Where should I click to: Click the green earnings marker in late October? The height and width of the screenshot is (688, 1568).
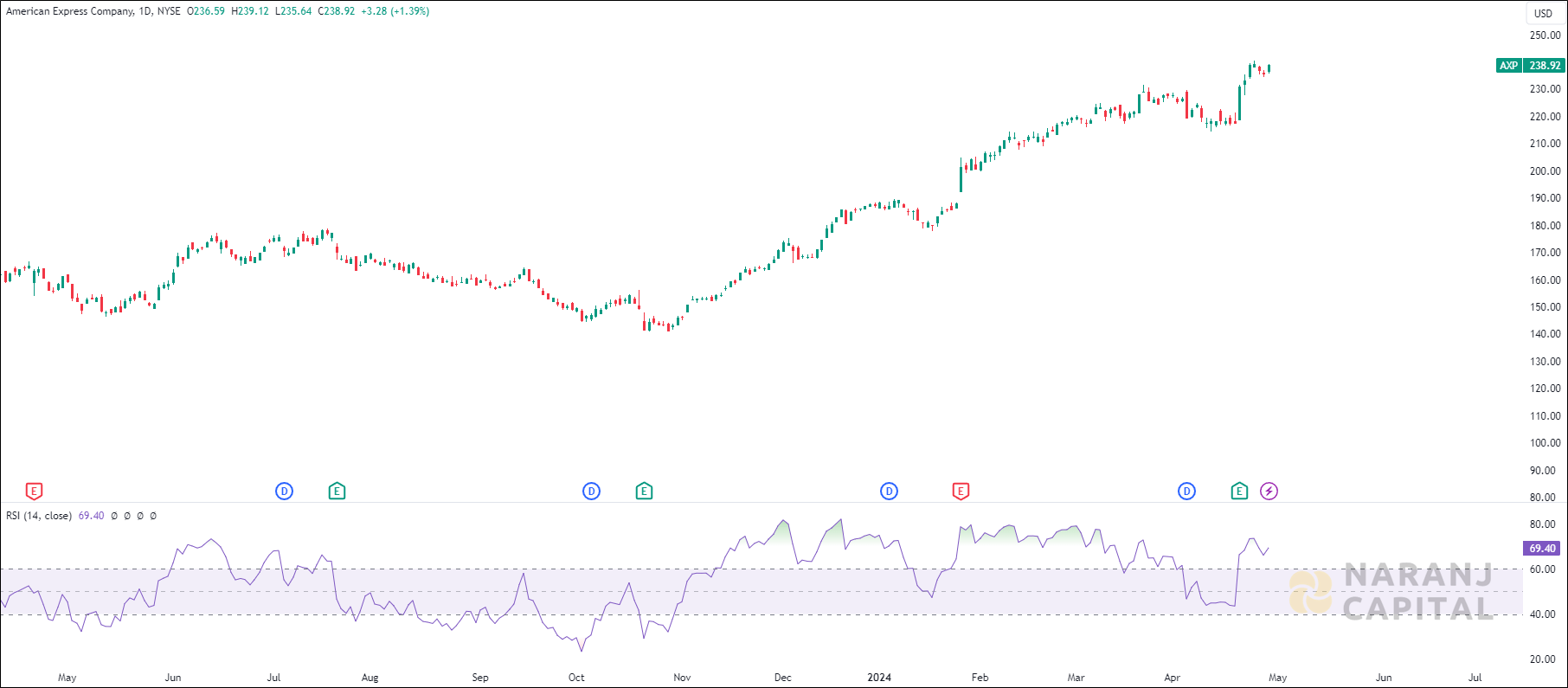[x=644, y=492]
